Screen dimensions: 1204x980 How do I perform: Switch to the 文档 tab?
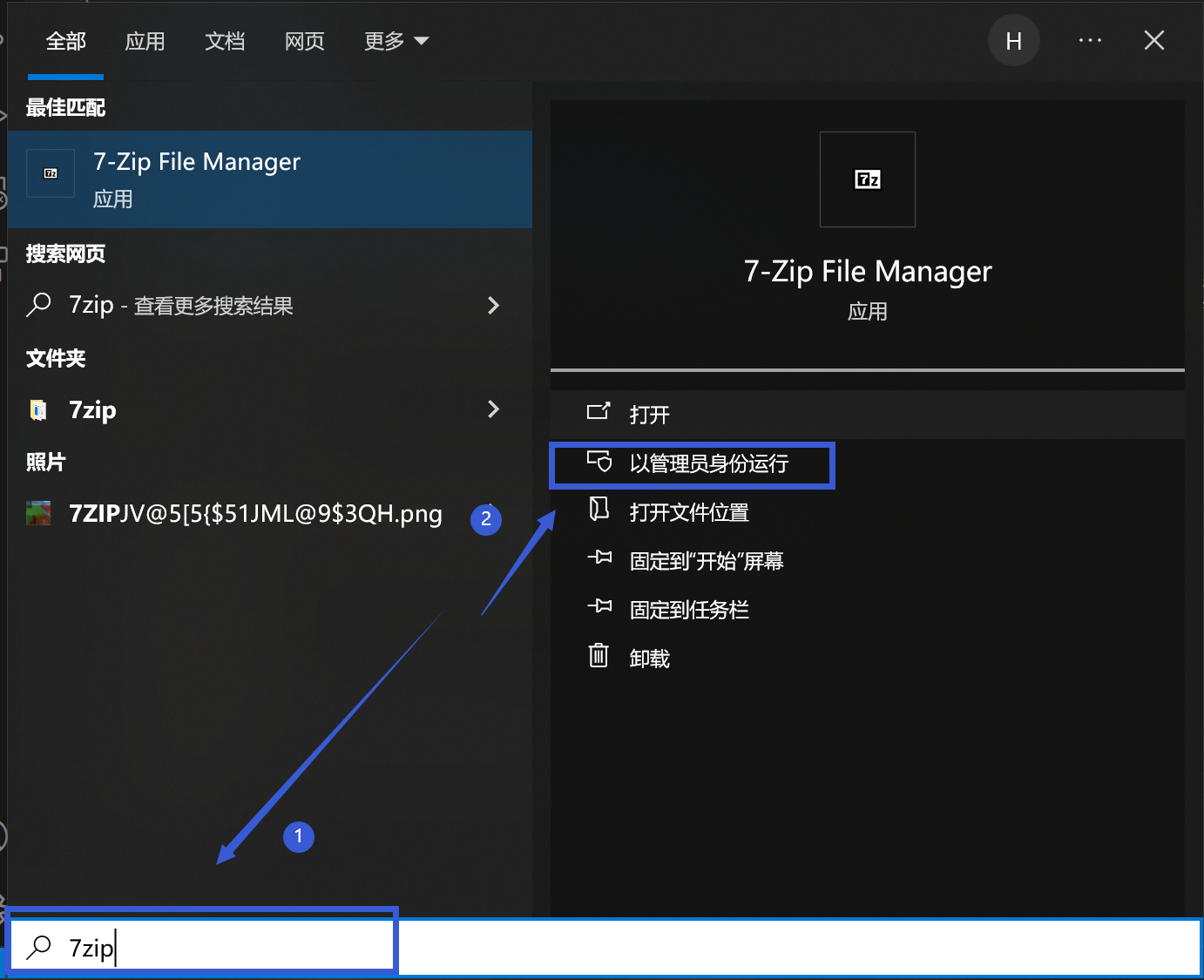(x=225, y=41)
